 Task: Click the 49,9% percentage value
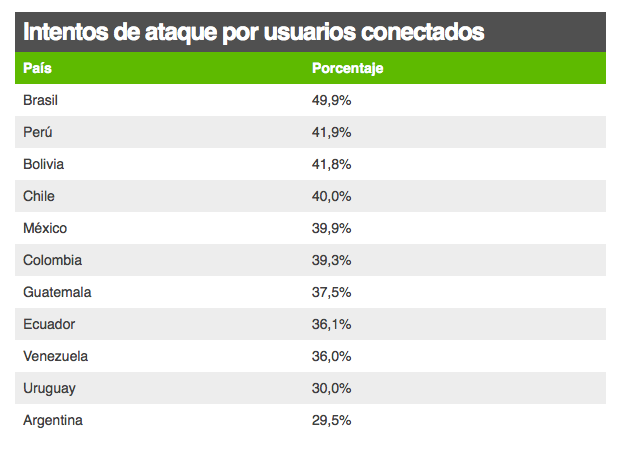pos(332,100)
